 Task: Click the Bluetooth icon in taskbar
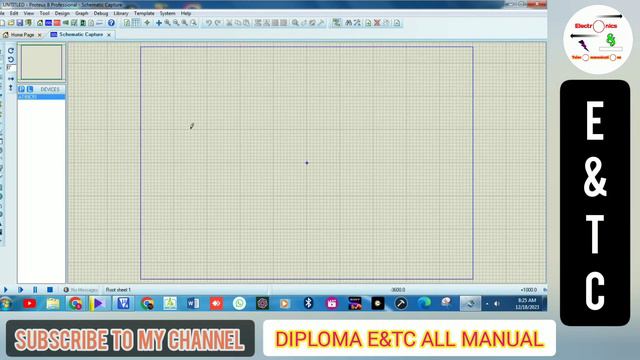point(309,304)
